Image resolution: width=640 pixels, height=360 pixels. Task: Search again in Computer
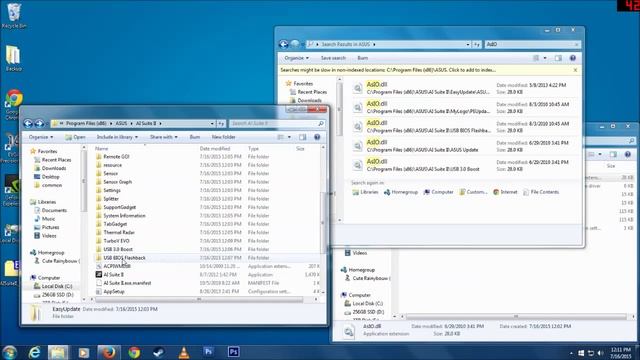[x=439, y=192]
